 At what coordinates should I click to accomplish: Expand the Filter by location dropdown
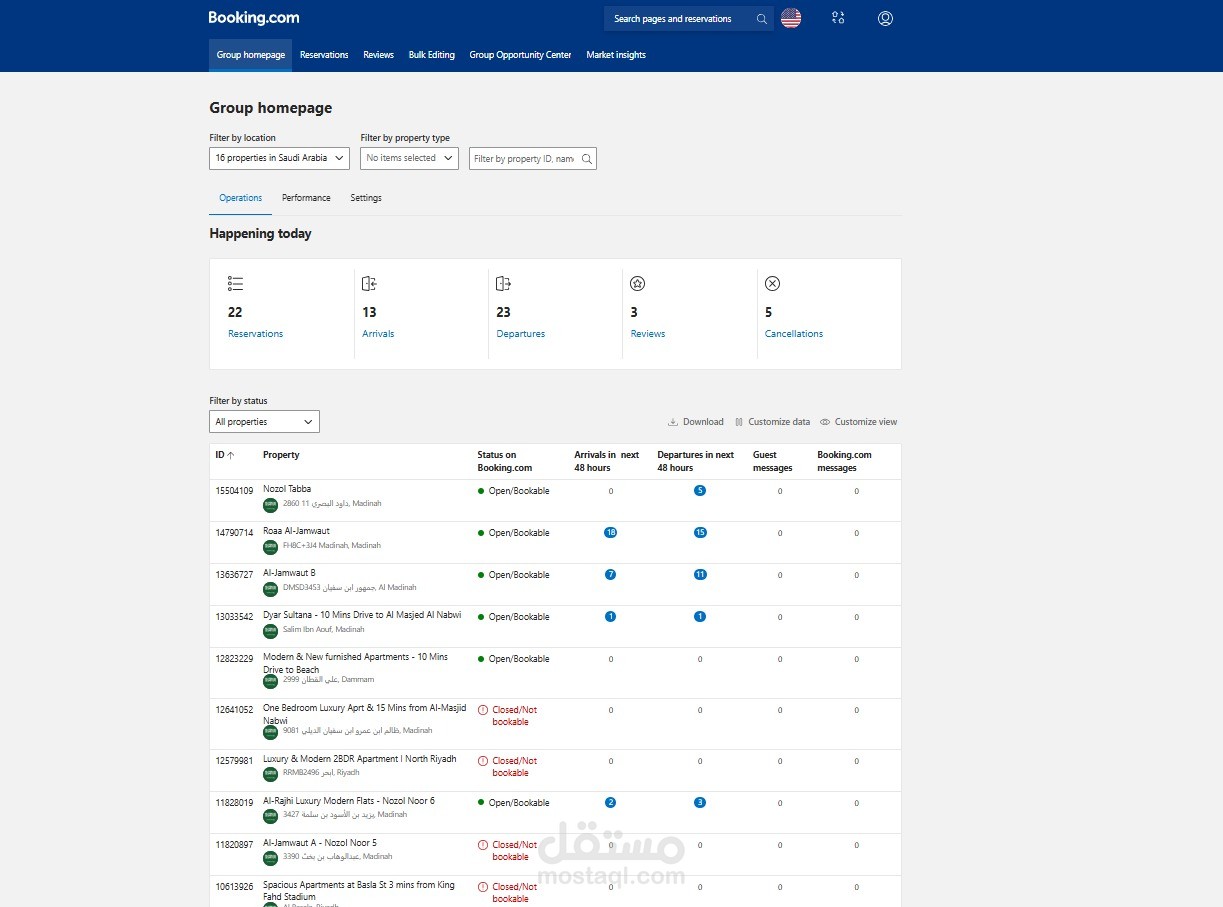pyautogui.click(x=279, y=158)
